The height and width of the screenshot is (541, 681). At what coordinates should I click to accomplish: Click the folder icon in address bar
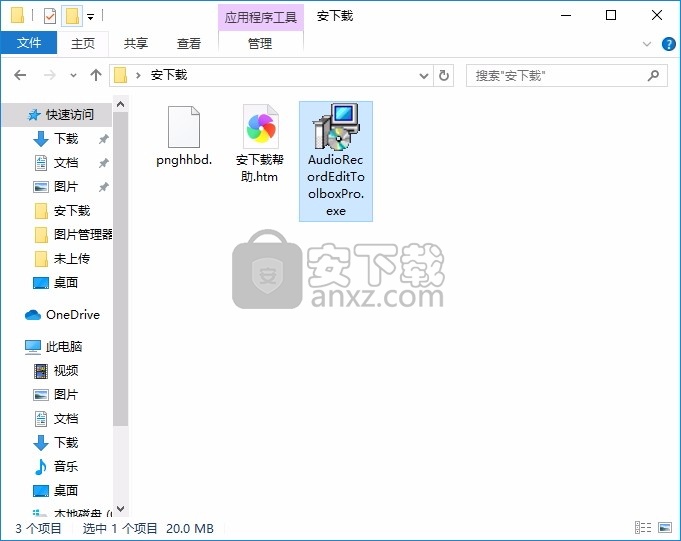click(120, 76)
